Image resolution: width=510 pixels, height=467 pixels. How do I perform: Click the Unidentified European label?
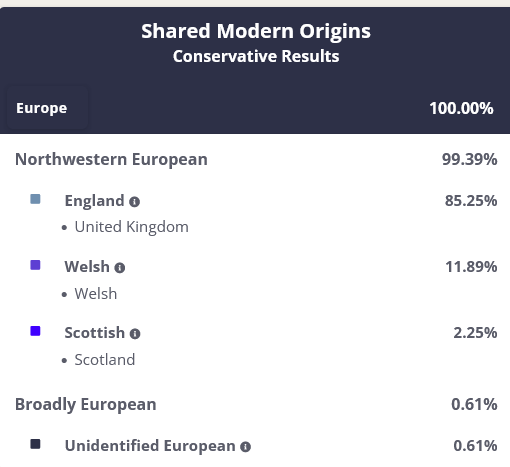150,446
